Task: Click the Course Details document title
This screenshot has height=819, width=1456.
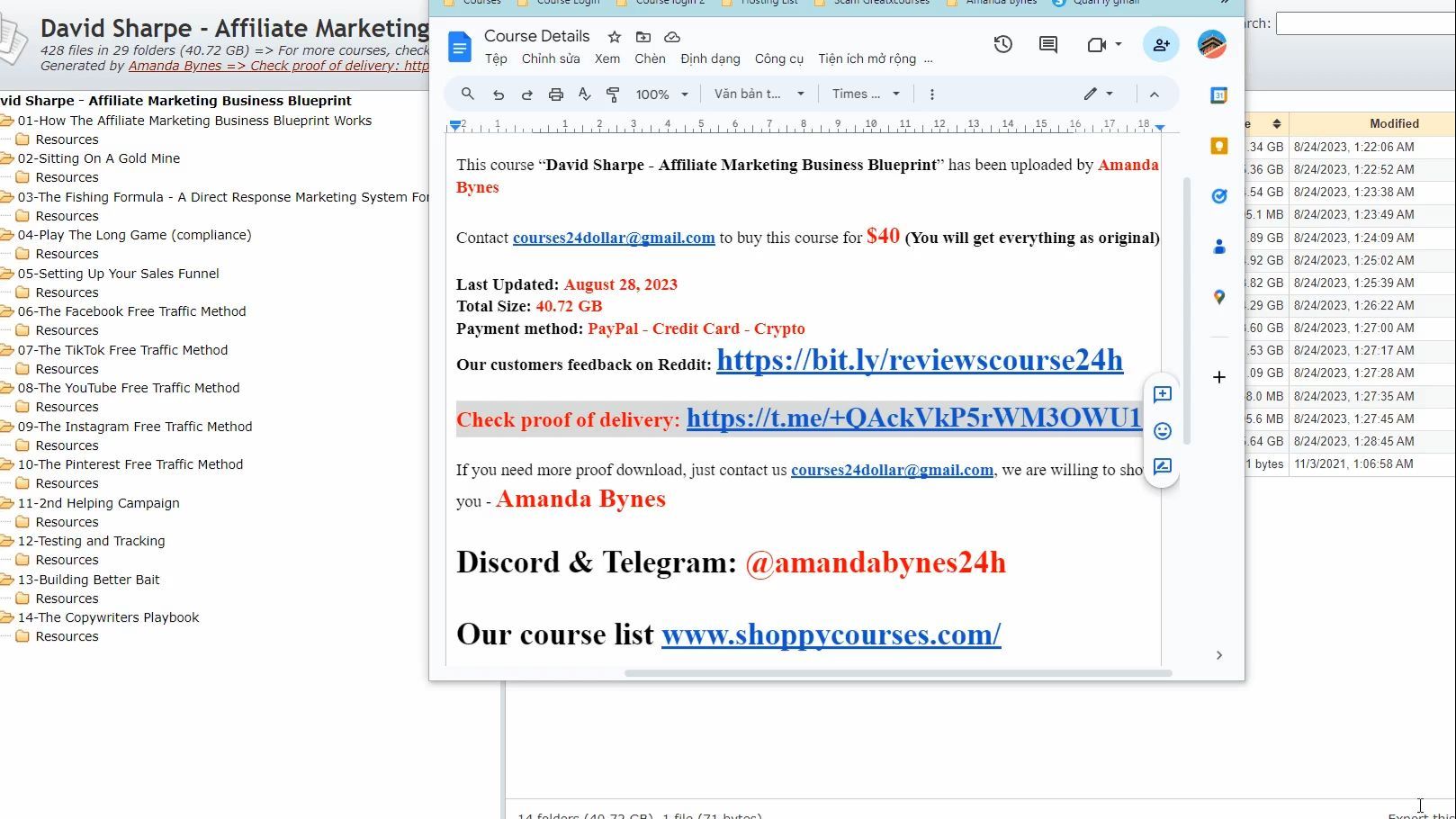Action: tap(537, 36)
